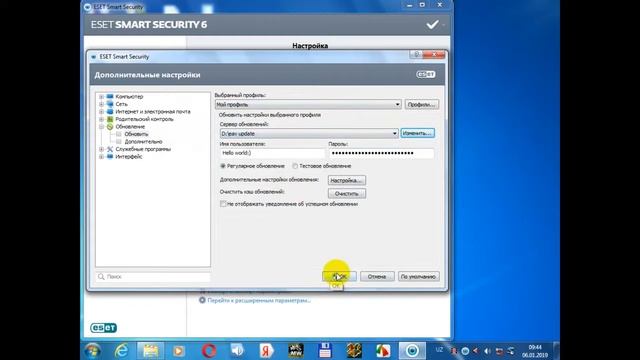Click the Очистить cache button
The height and width of the screenshot is (360, 640).
(x=347, y=193)
